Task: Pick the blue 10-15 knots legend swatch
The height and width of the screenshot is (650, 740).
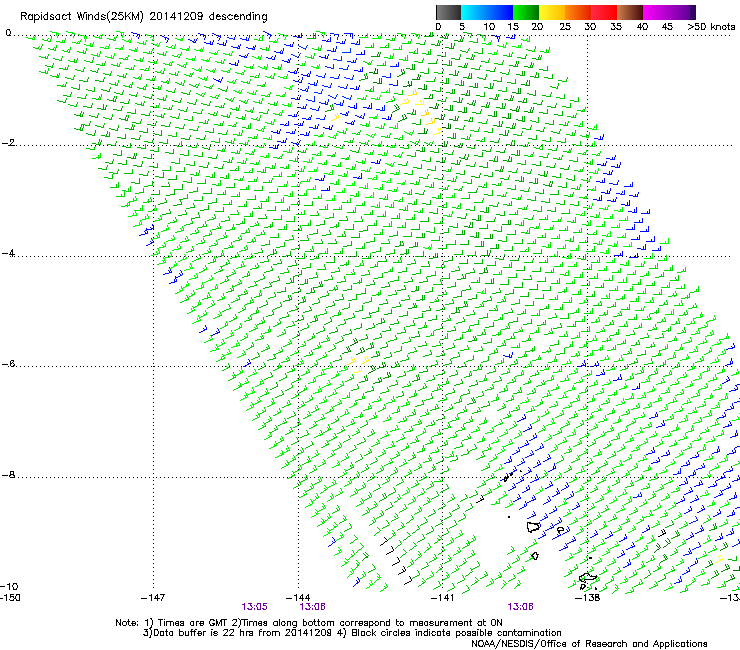Action: pyautogui.click(x=500, y=12)
